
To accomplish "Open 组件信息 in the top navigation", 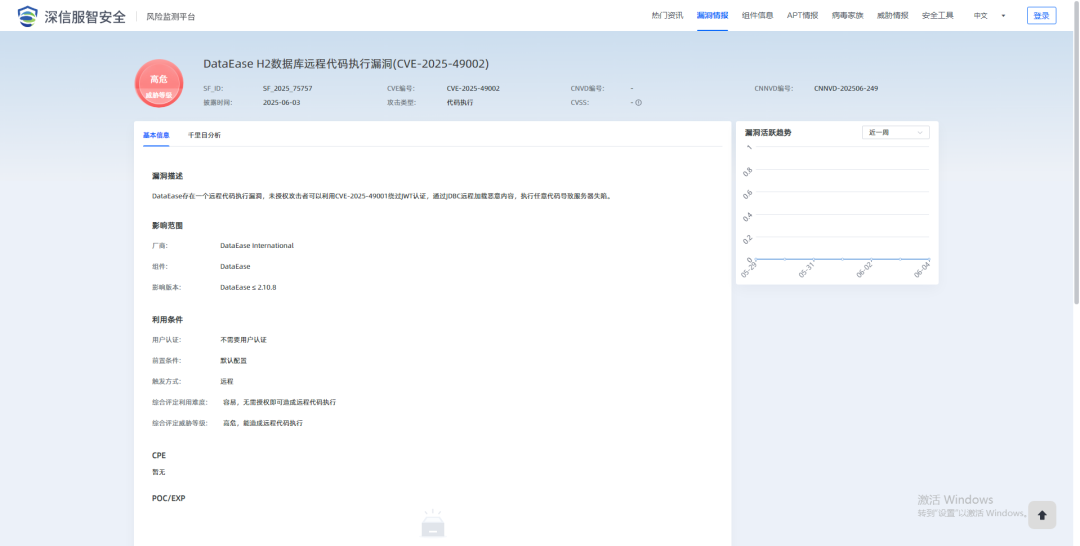I will click(758, 16).
